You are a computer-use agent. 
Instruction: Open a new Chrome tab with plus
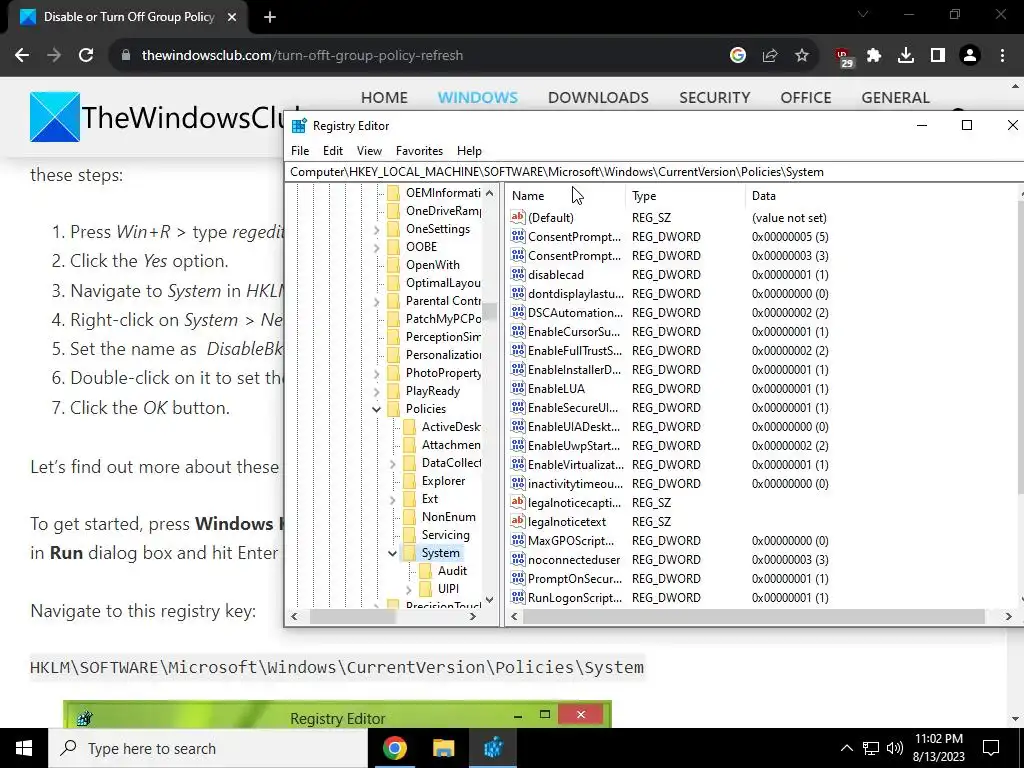[270, 17]
